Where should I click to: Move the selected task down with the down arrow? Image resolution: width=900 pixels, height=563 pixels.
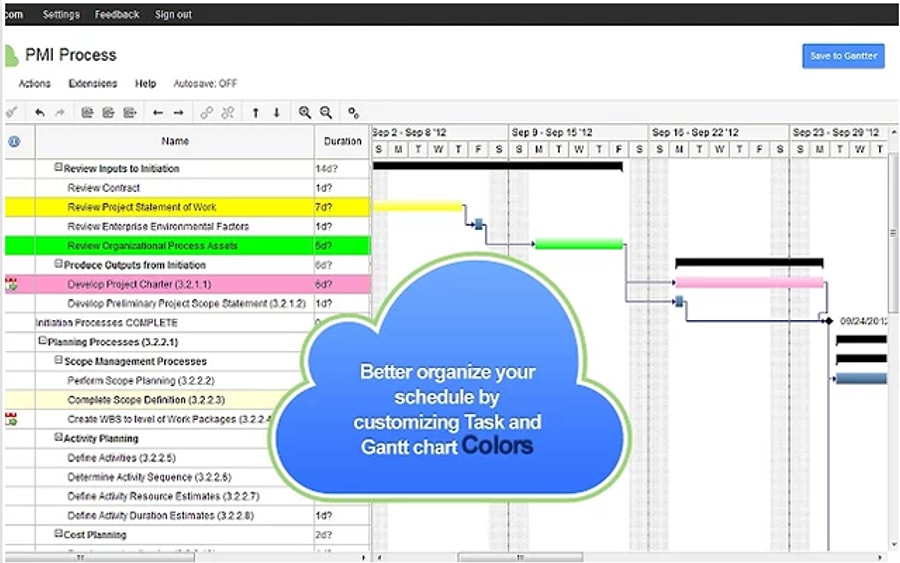[x=277, y=113]
